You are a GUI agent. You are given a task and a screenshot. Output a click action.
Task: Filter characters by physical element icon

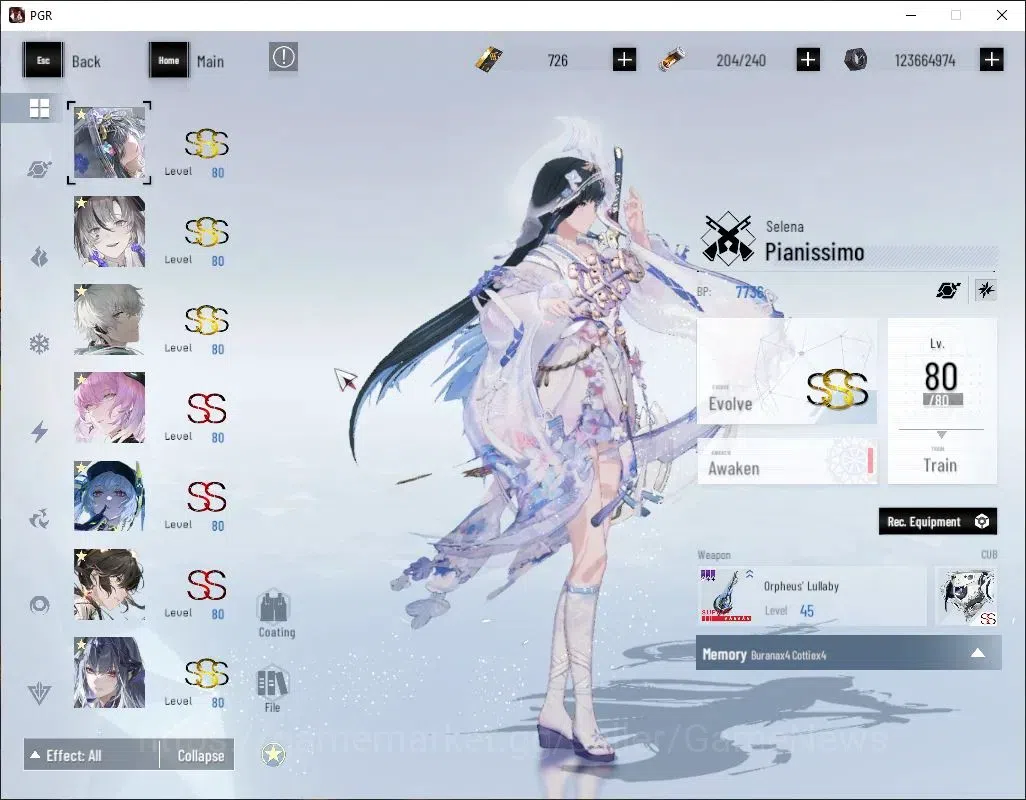[x=39, y=169]
